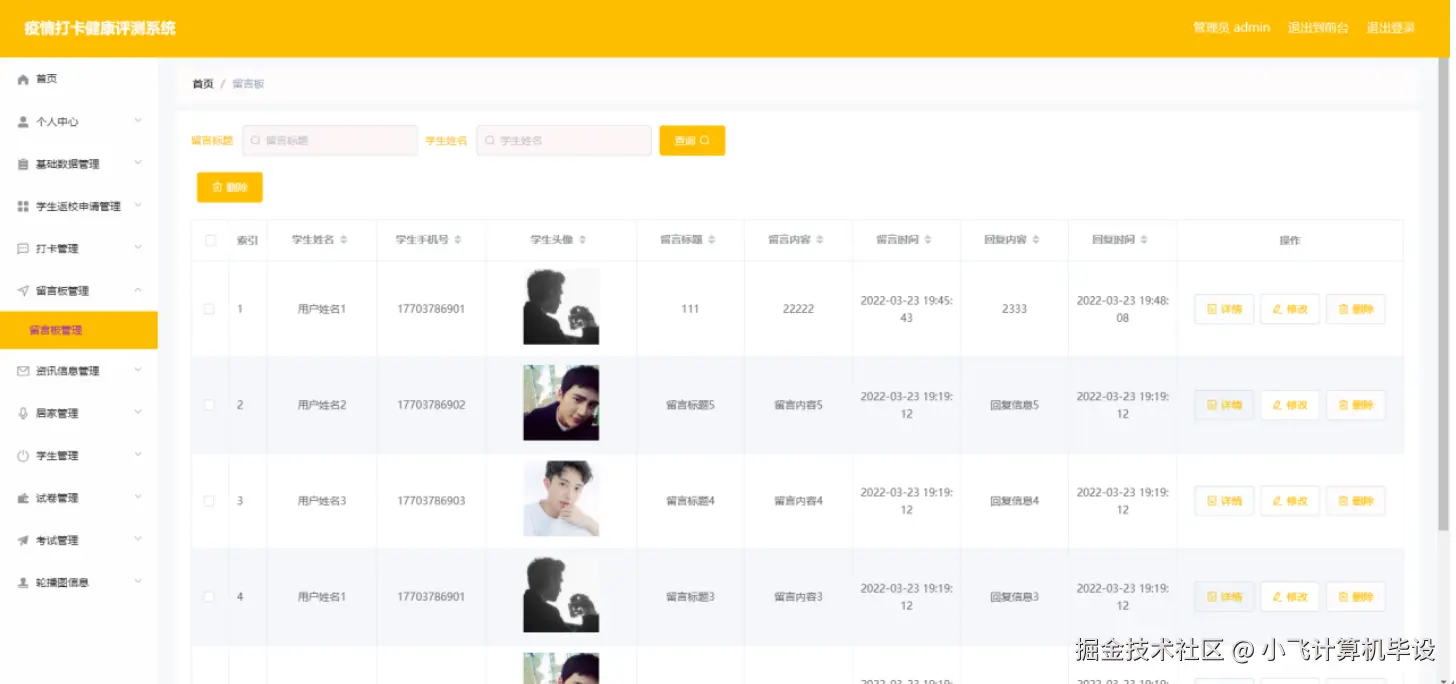Check the checkbox for row index 1
Viewport: 1456px width, 684px height.
point(209,309)
